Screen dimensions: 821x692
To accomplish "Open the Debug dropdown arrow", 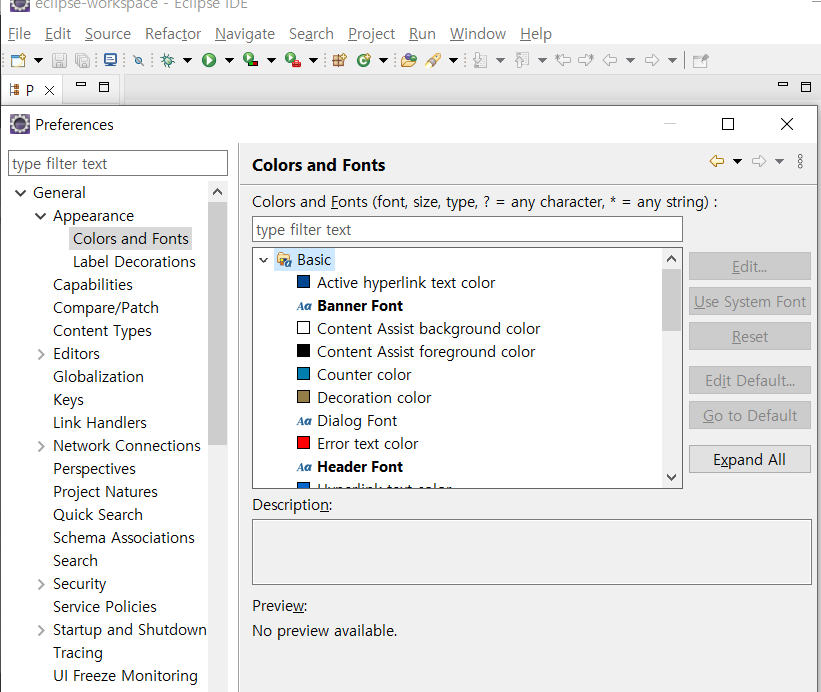I will point(187,60).
